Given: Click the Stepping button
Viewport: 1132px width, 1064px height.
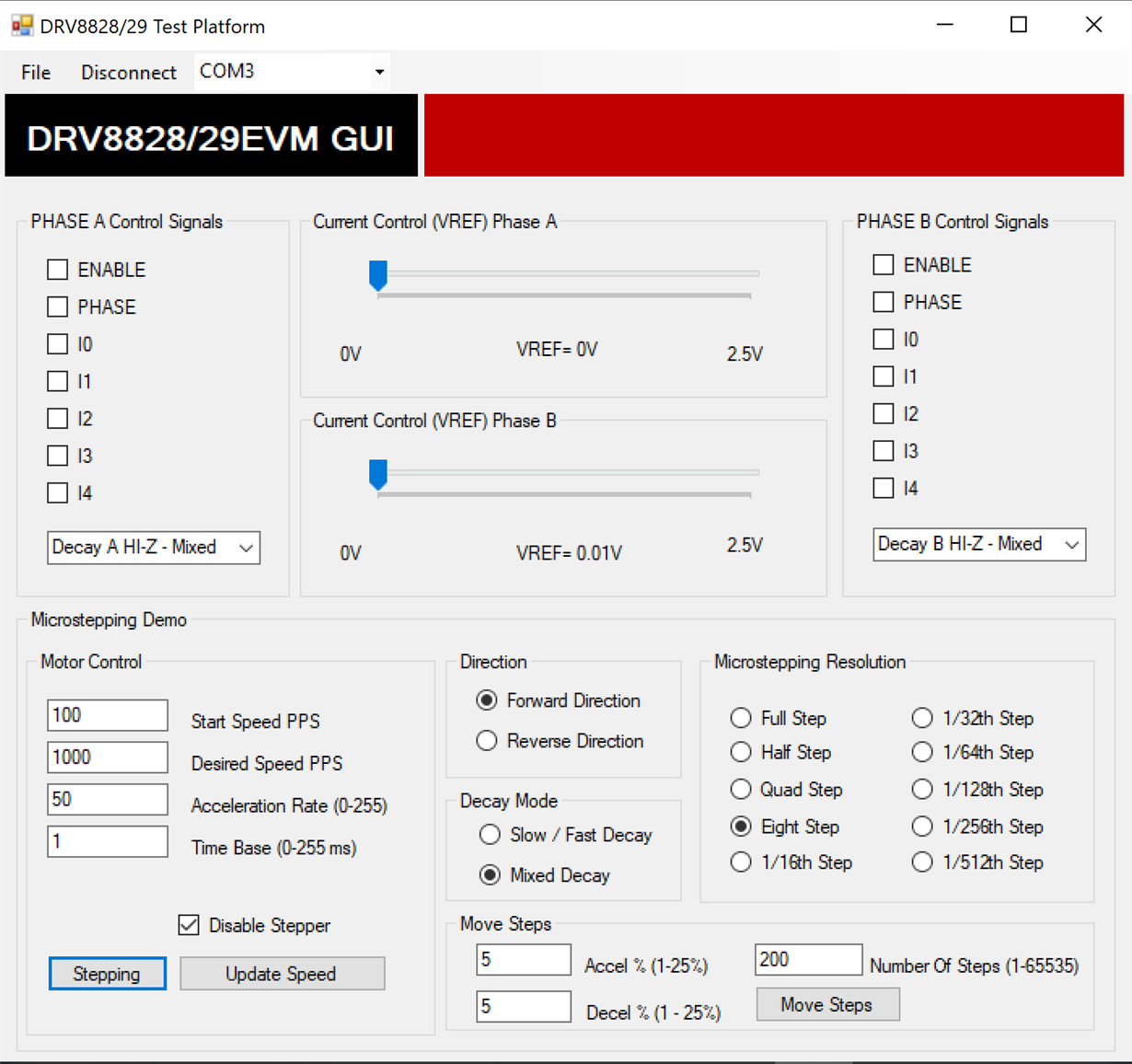Looking at the screenshot, I should pos(108,974).
